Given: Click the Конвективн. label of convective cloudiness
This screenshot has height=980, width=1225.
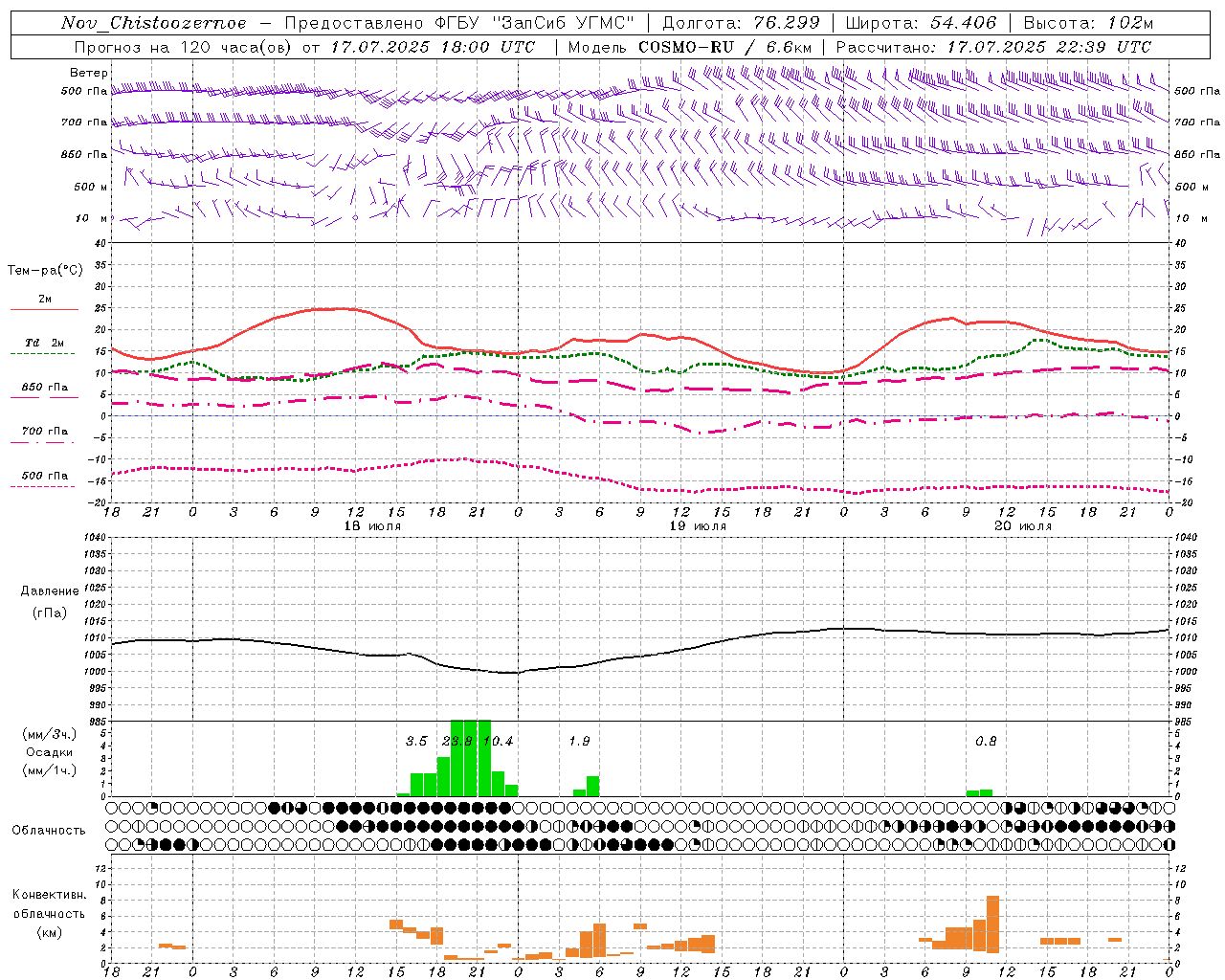Looking at the screenshot, I should [x=50, y=895].
